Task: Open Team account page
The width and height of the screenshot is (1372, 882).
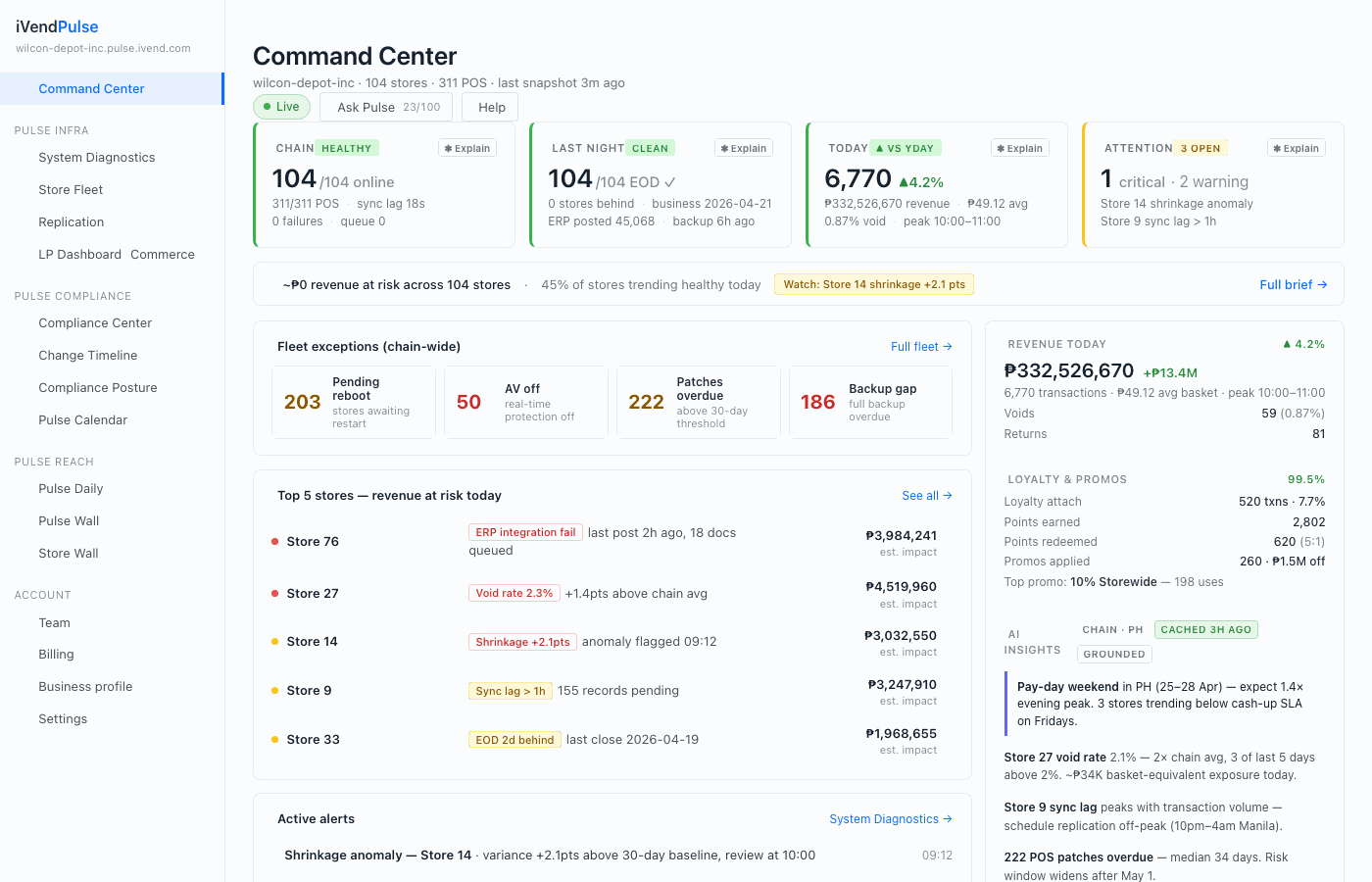Action: 55,622
